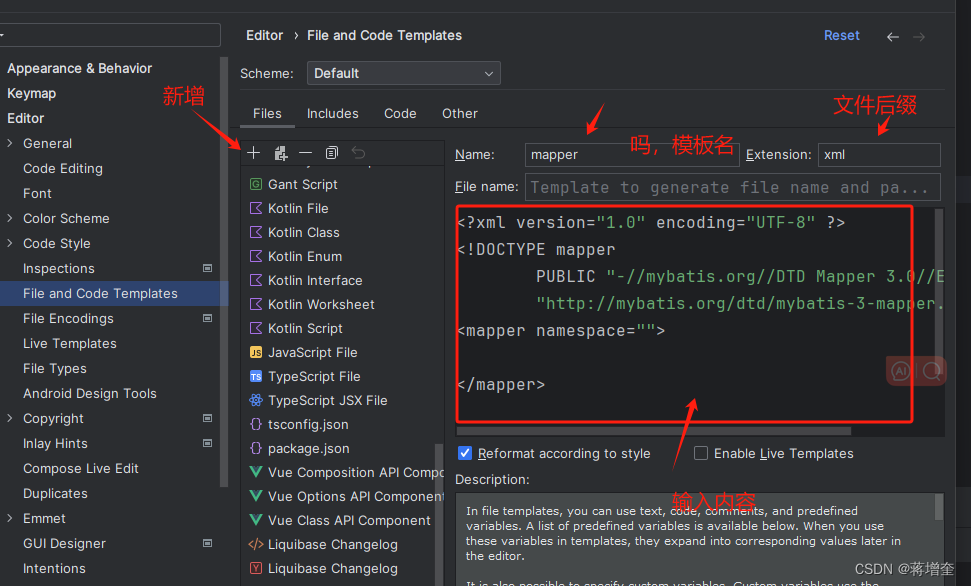Expand the Color Scheme node
This screenshot has height=586, width=971.
point(10,218)
